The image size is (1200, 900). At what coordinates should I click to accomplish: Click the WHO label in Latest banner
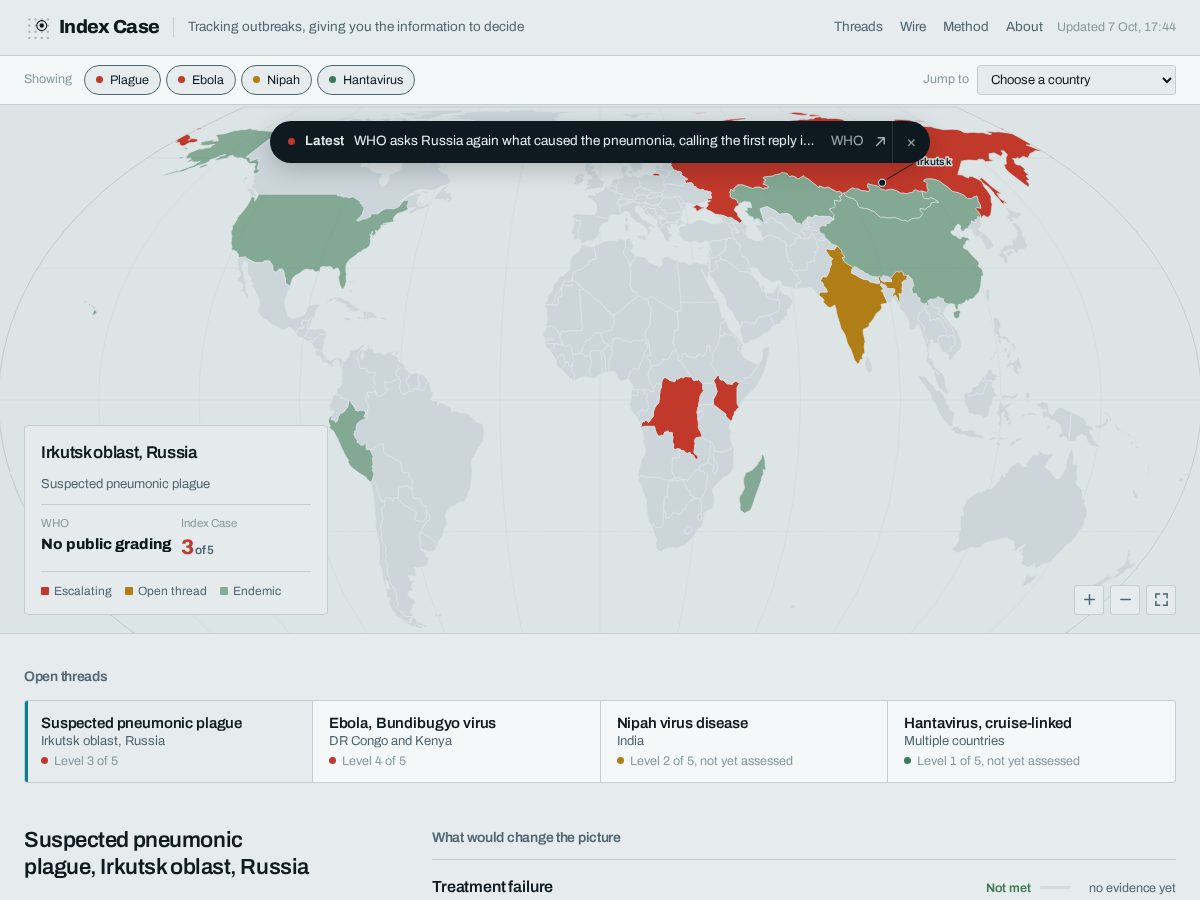[x=847, y=141]
